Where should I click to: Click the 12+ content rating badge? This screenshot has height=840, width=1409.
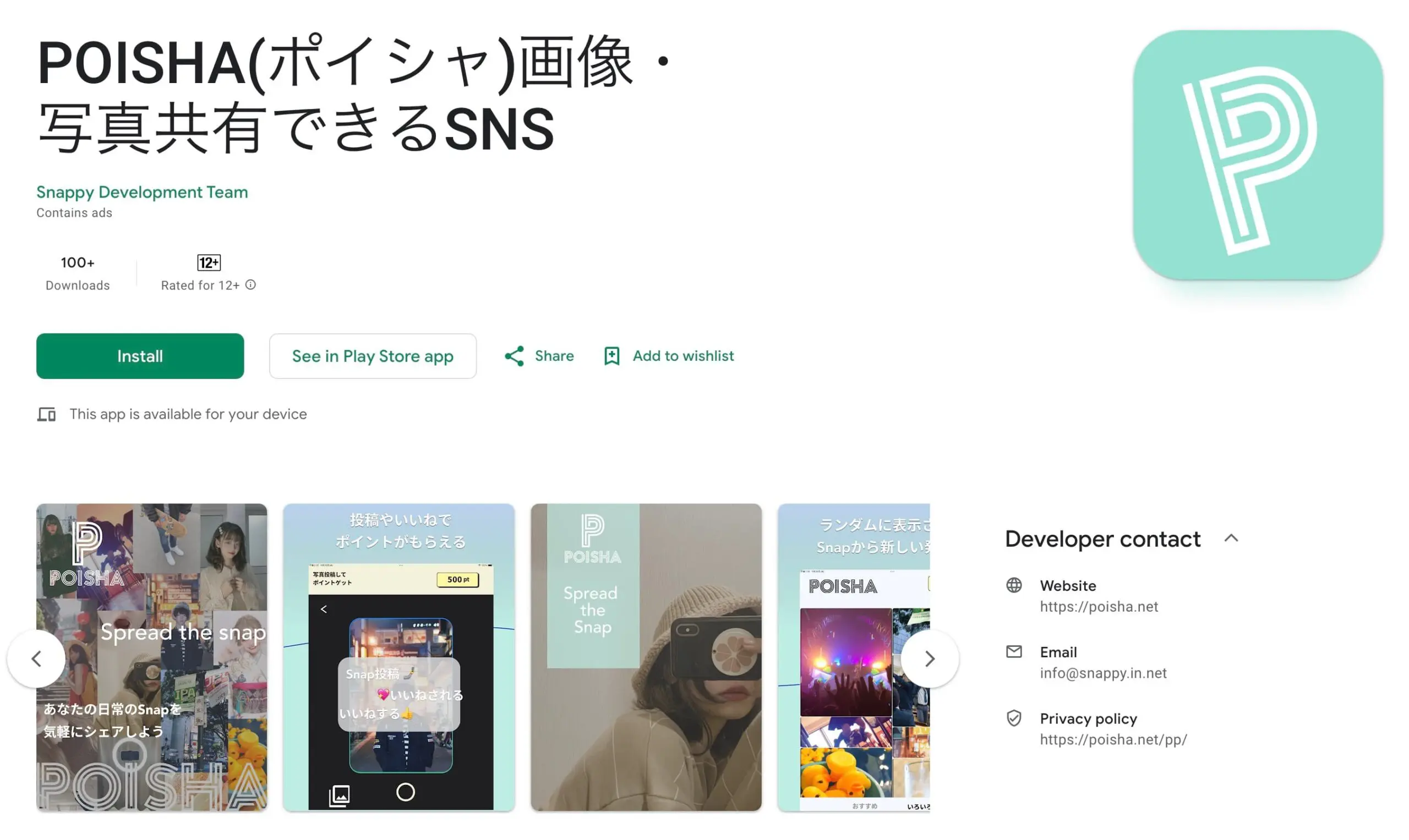207,262
